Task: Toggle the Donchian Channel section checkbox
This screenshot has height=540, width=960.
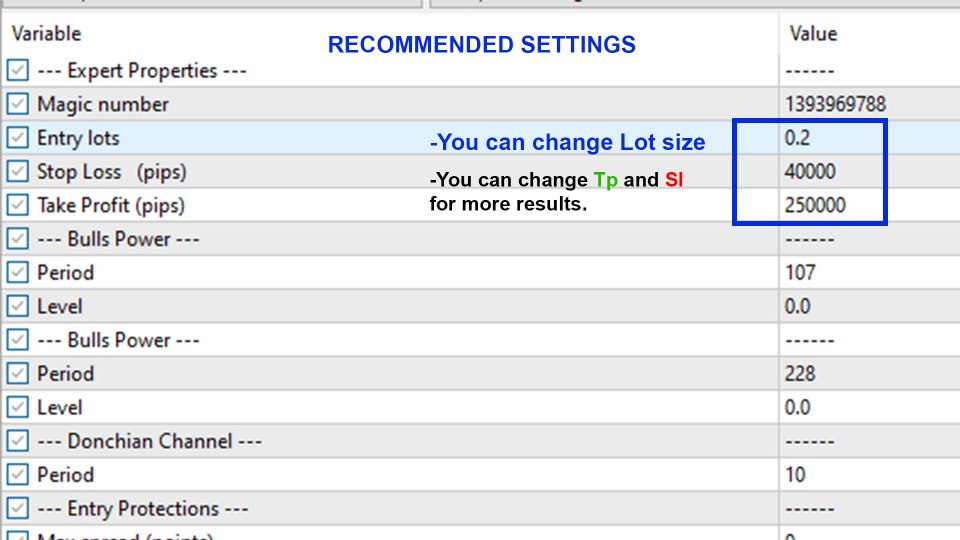Action: tap(17, 441)
